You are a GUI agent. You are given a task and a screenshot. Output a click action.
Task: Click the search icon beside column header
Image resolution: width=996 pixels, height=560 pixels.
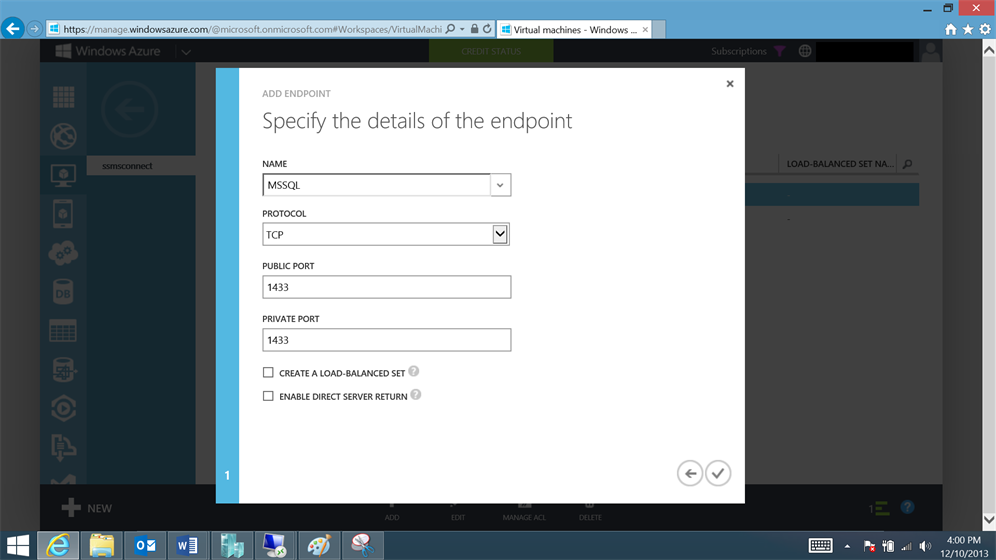coord(908,164)
